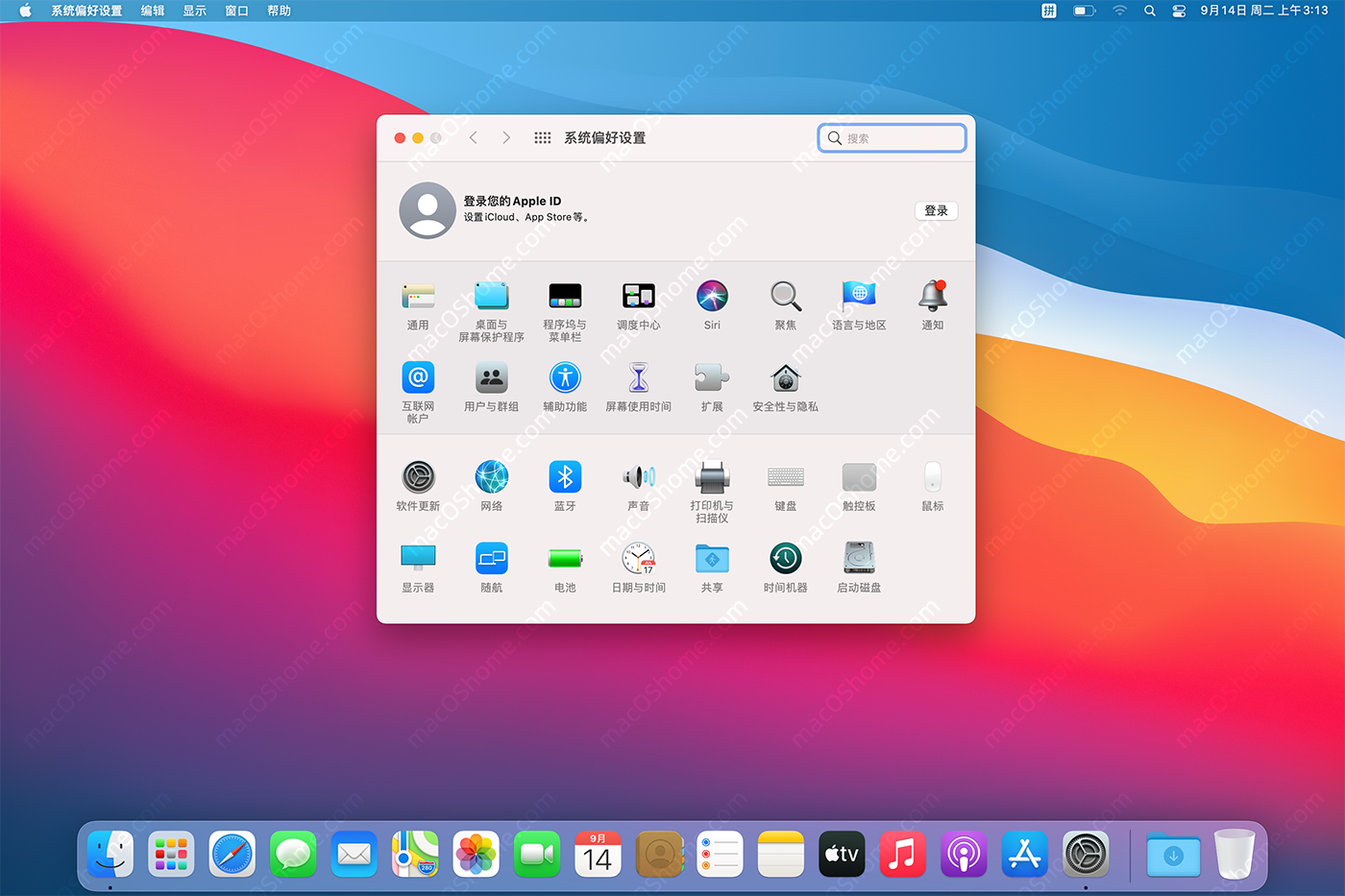Open the 显示 menu
Screen dimensions: 1345x896
(195, 11)
